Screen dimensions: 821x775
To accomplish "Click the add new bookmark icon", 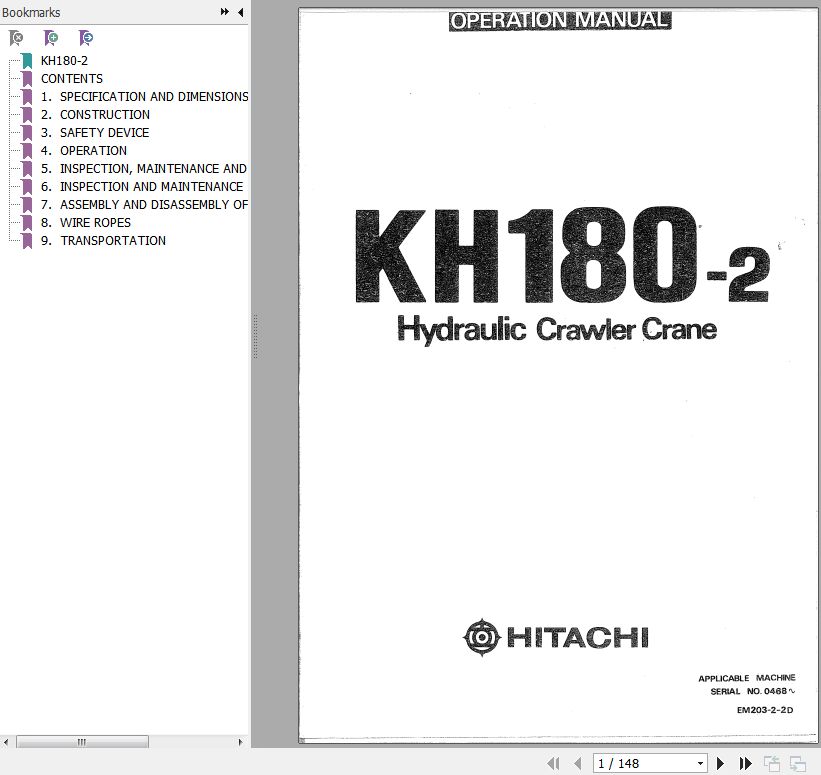I will 51,38.
